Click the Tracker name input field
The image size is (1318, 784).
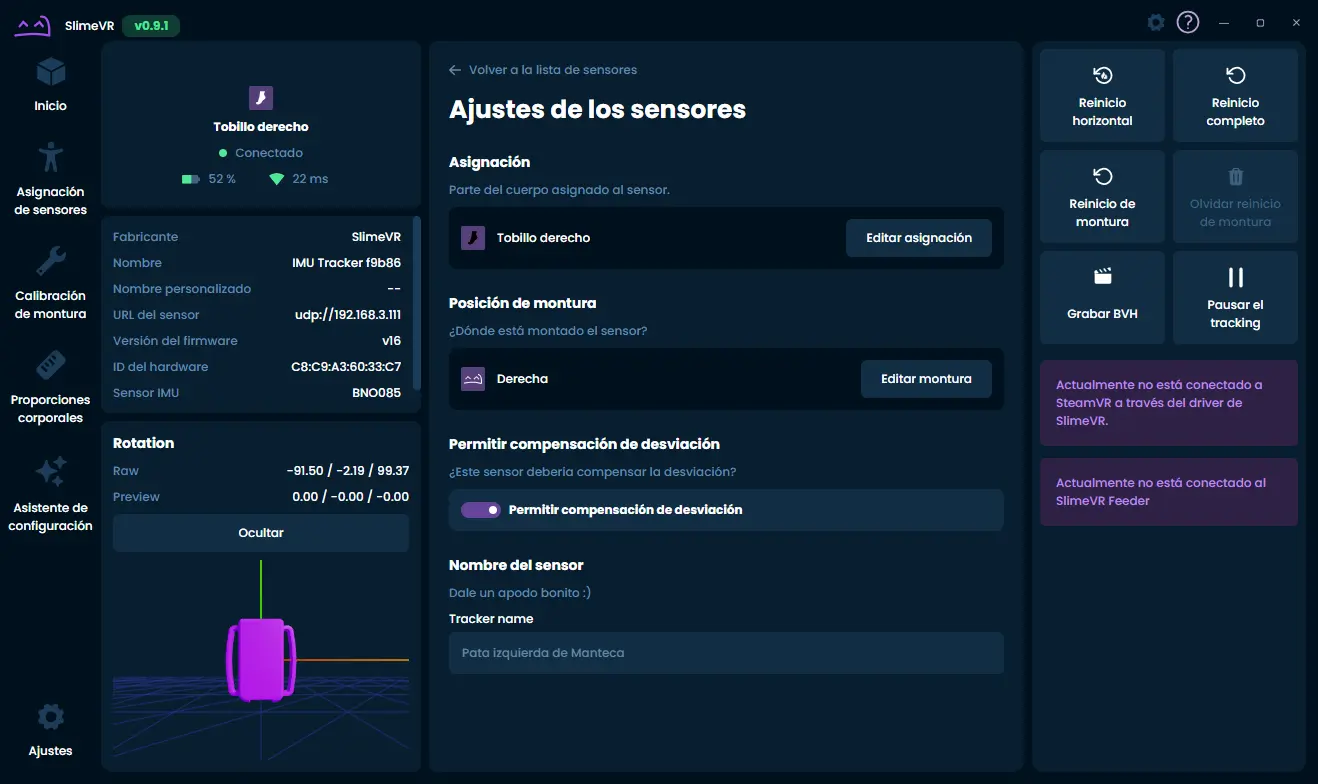tap(725, 653)
